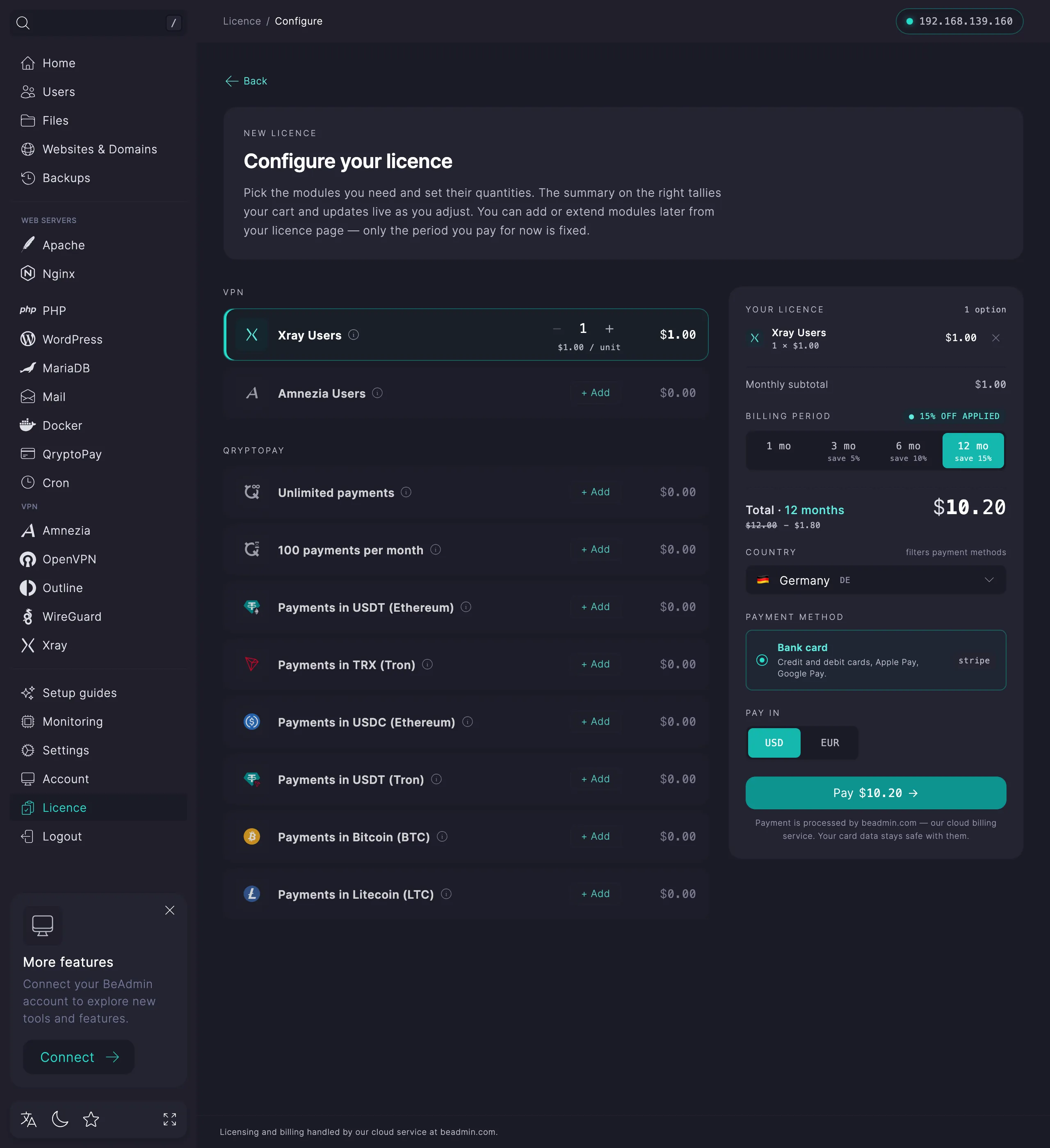Dismiss the More features card
Viewport: 1050px width, 1148px height.
point(170,911)
